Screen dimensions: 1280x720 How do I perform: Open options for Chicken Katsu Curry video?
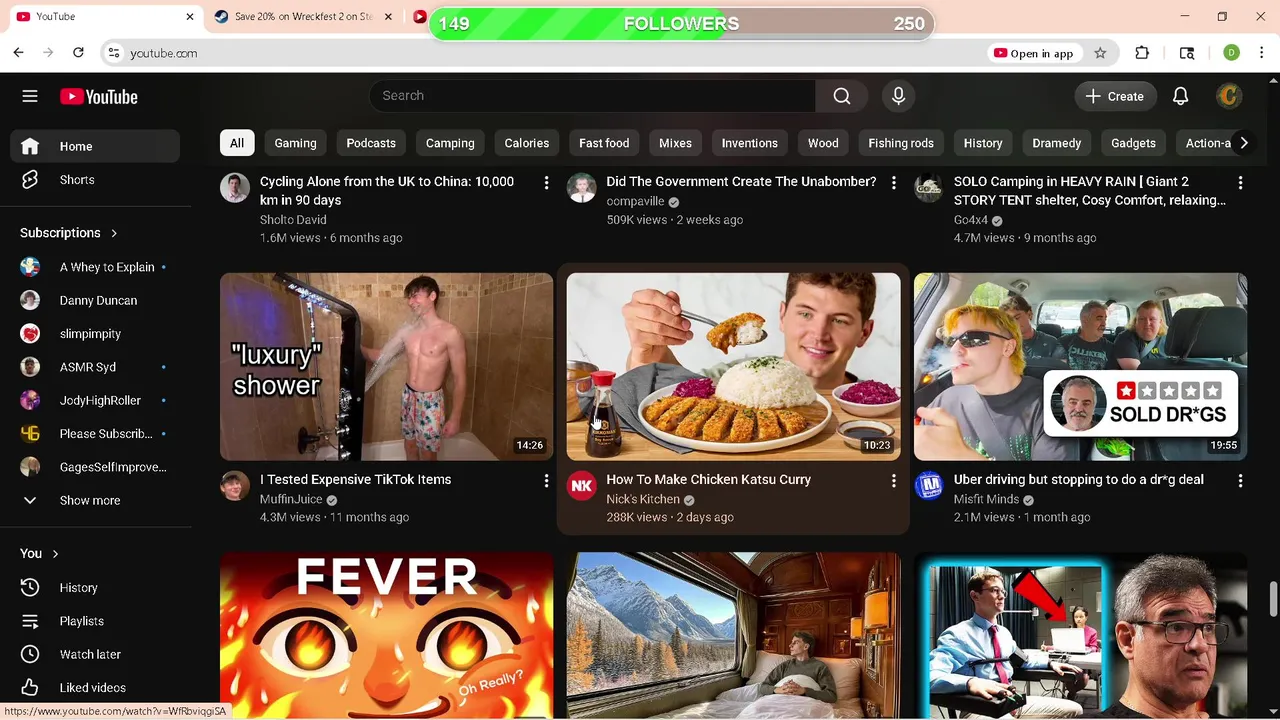893,481
